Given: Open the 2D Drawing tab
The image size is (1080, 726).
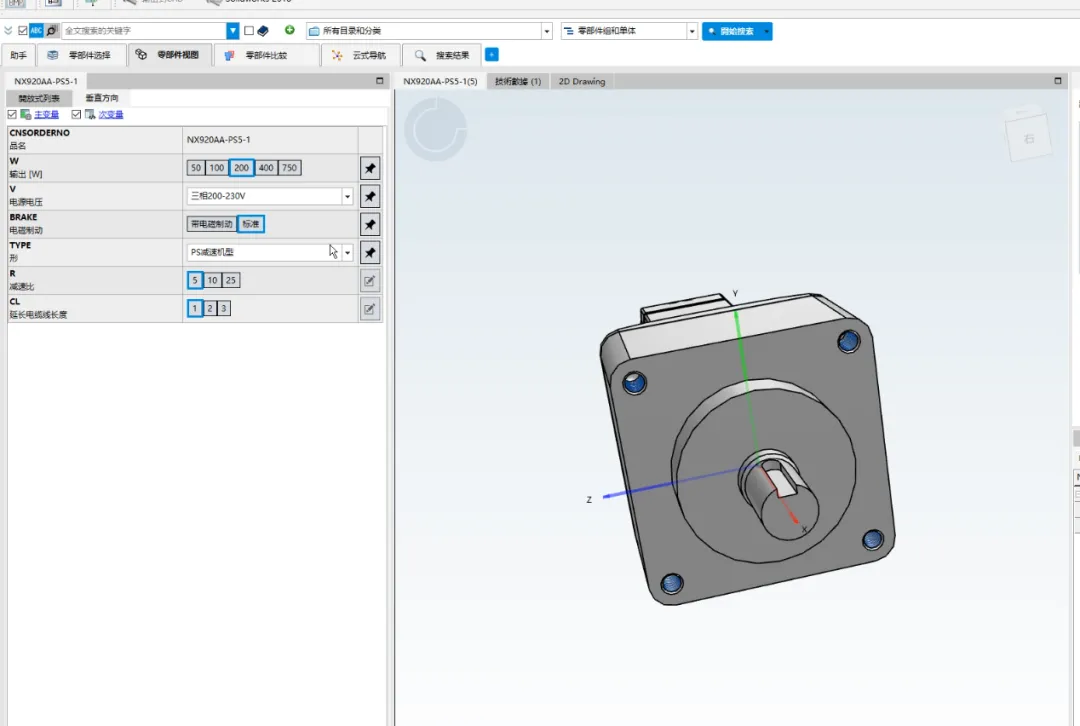Looking at the screenshot, I should click(582, 81).
